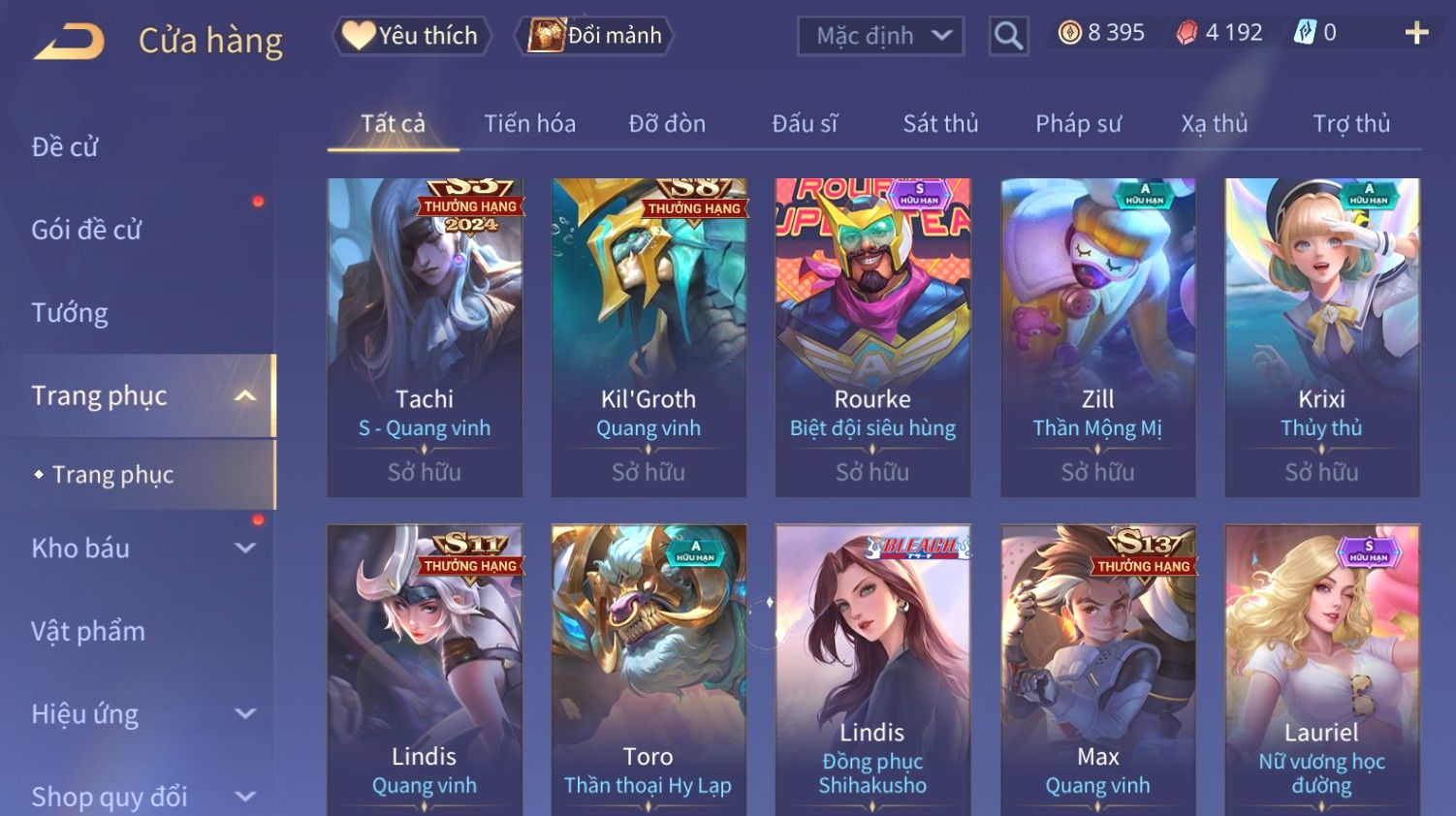Select the Tiến hóa tab

(x=529, y=124)
